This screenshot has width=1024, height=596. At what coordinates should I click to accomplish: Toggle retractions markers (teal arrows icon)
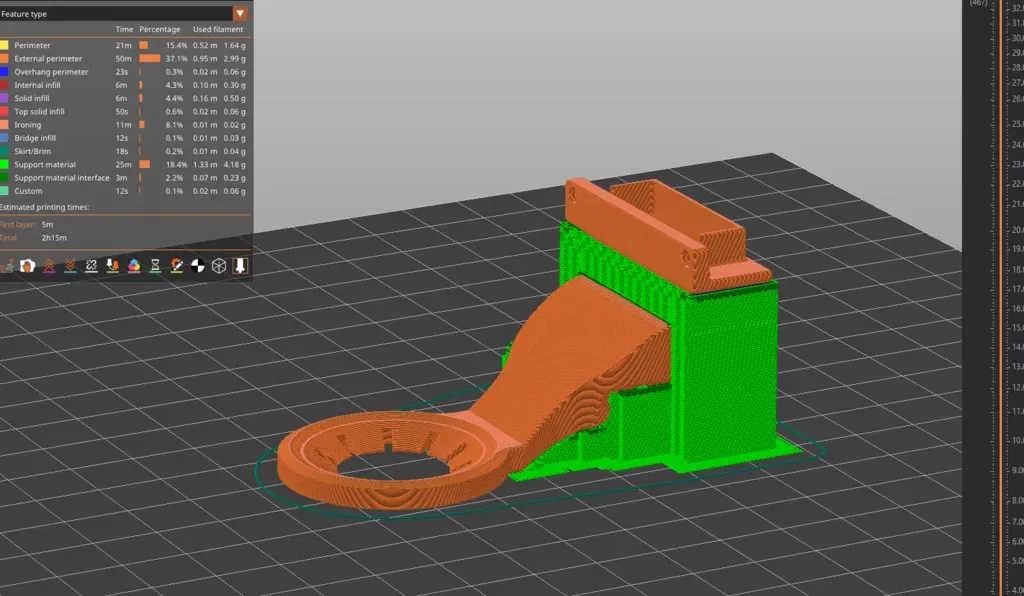click(x=68, y=266)
